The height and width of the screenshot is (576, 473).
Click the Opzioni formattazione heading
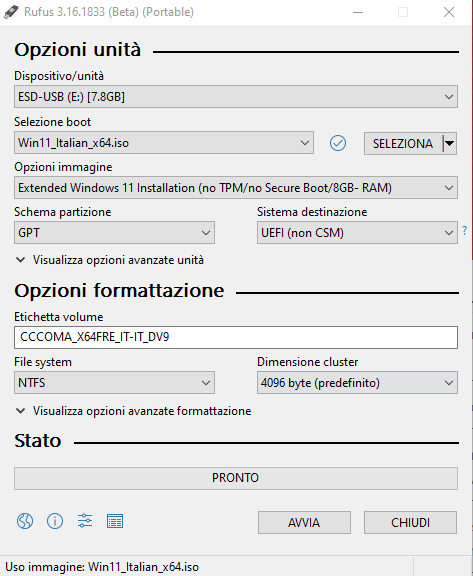[119, 291]
